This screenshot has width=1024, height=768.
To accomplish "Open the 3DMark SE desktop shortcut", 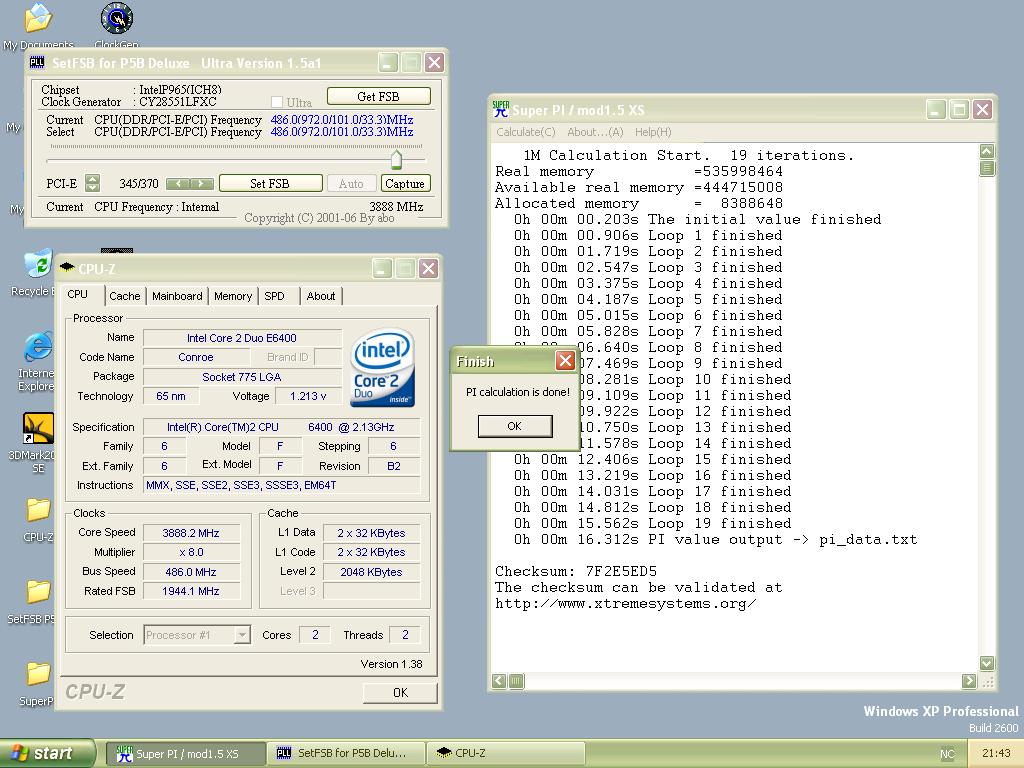I will 38,428.
